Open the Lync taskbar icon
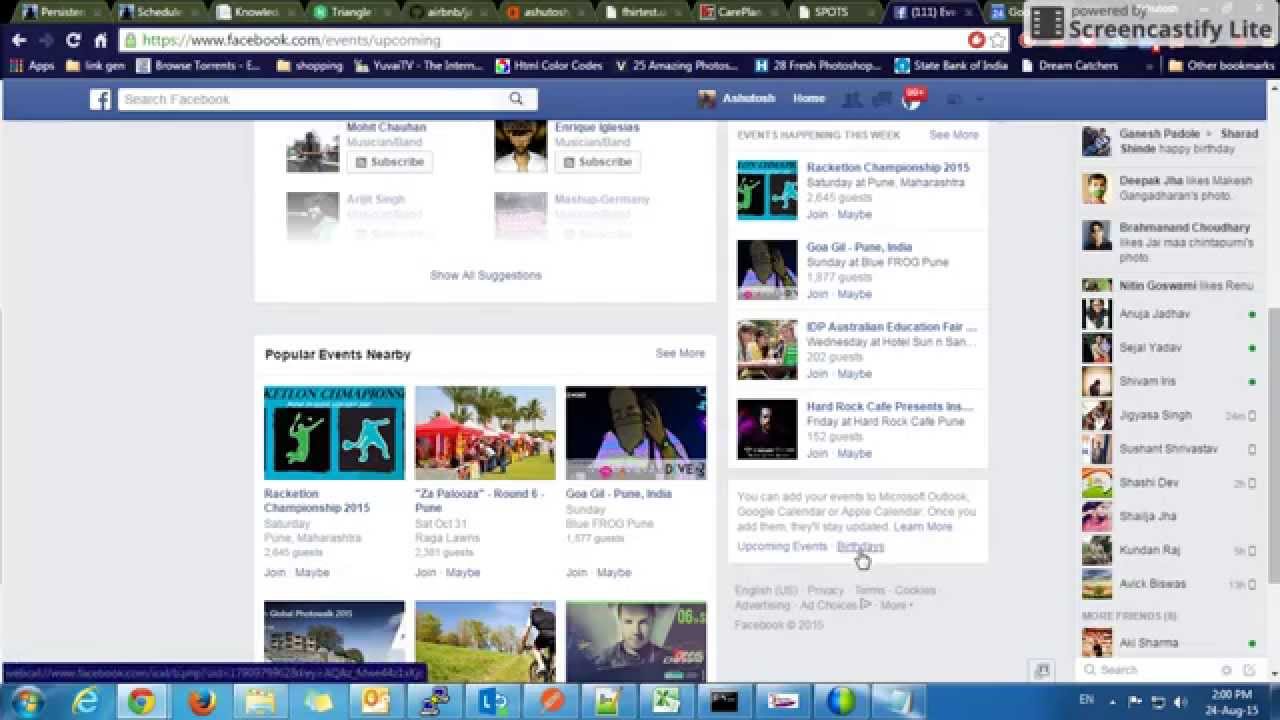Viewport: 1280px width, 720px height. (492, 702)
